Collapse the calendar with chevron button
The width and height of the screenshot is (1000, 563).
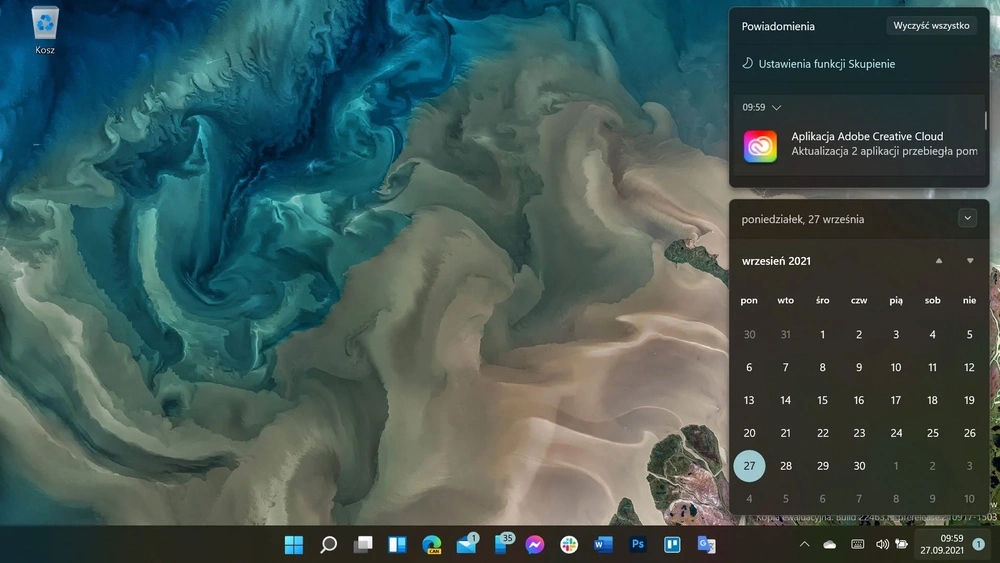click(x=967, y=218)
